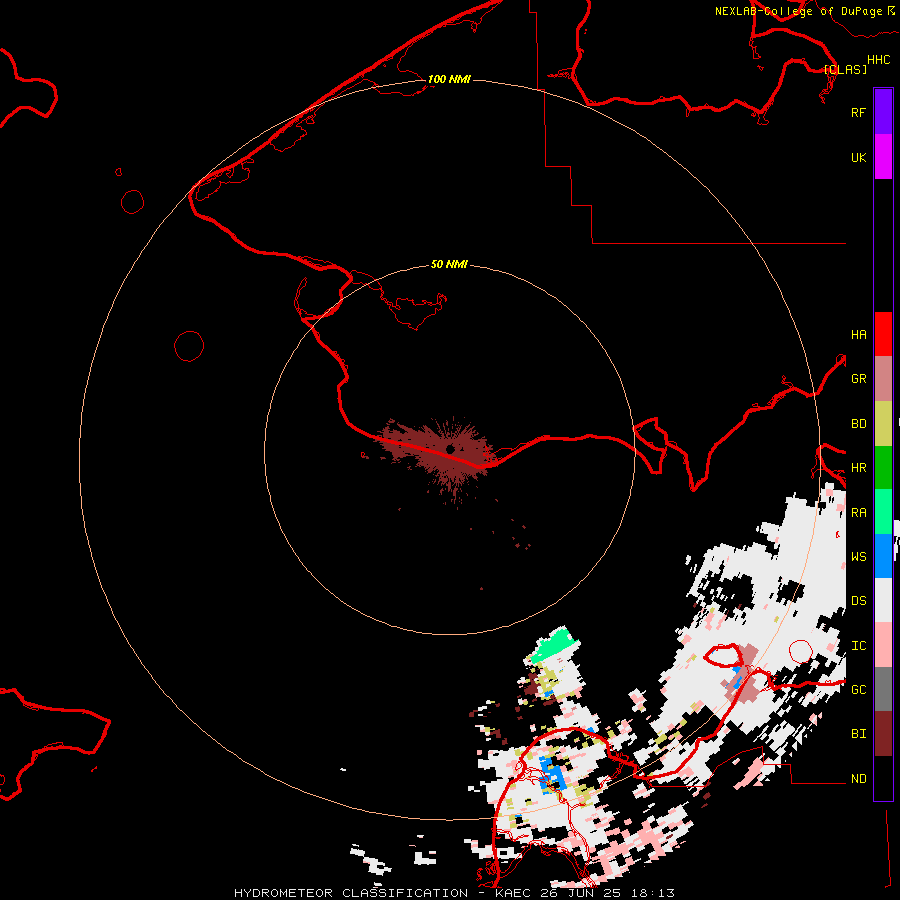Click the BI legend label
The image size is (900, 900).
coord(858,734)
